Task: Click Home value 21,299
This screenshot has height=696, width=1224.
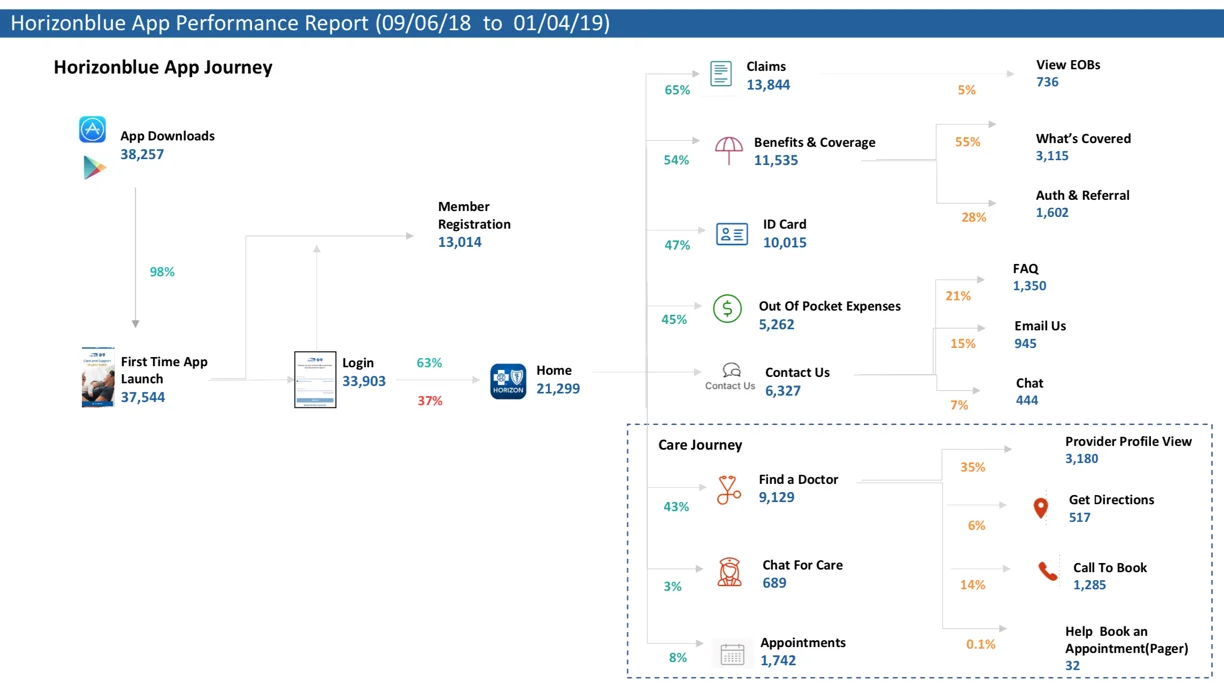Action: (558, 389)
